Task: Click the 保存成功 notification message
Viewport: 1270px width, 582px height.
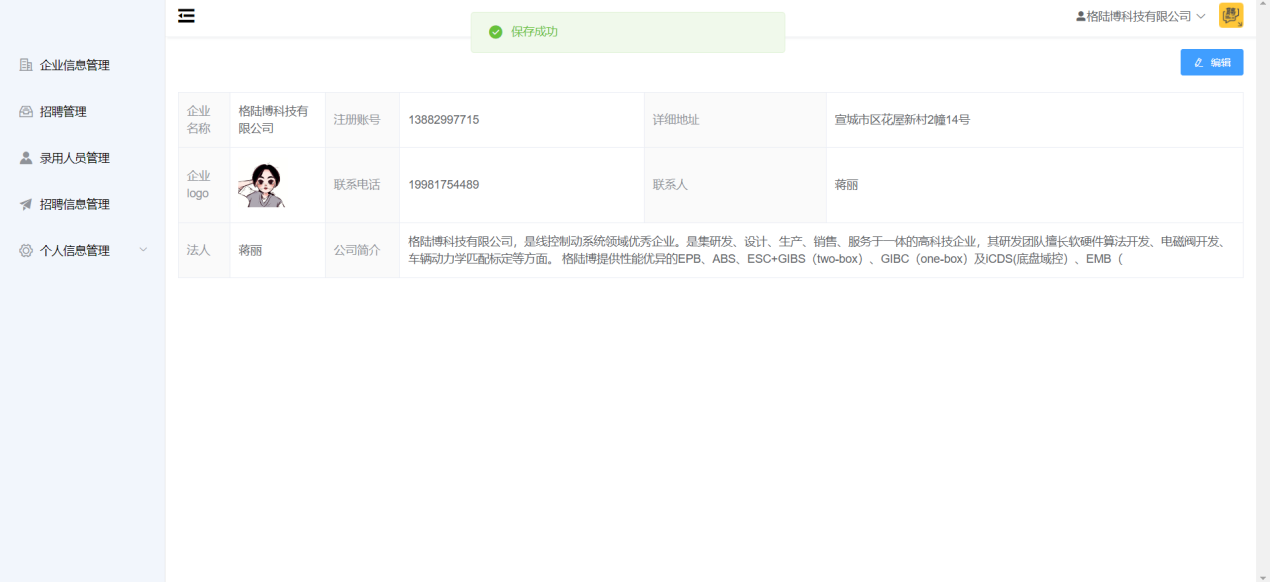Action: tap(628, 32)
